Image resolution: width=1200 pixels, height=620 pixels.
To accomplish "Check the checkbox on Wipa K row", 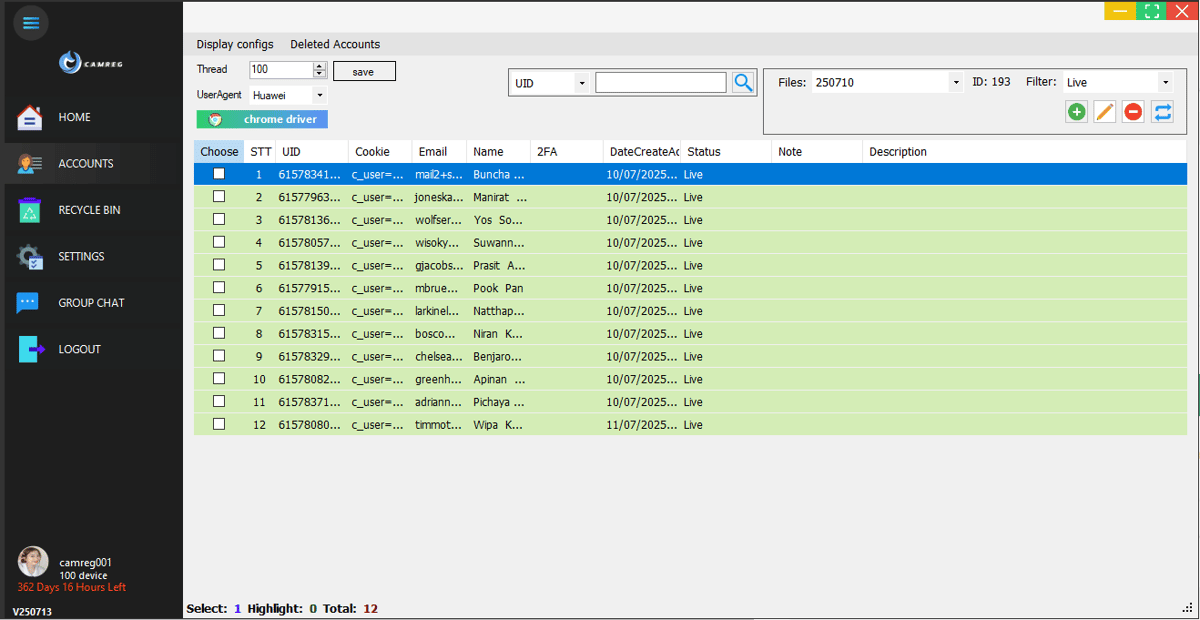I will [218, 423].
